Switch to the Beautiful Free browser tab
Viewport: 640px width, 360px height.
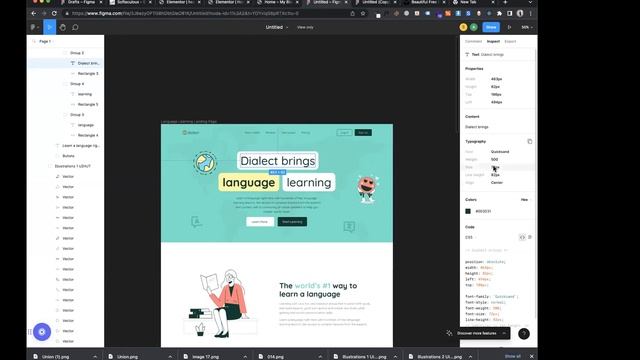[x=424, y=2]
